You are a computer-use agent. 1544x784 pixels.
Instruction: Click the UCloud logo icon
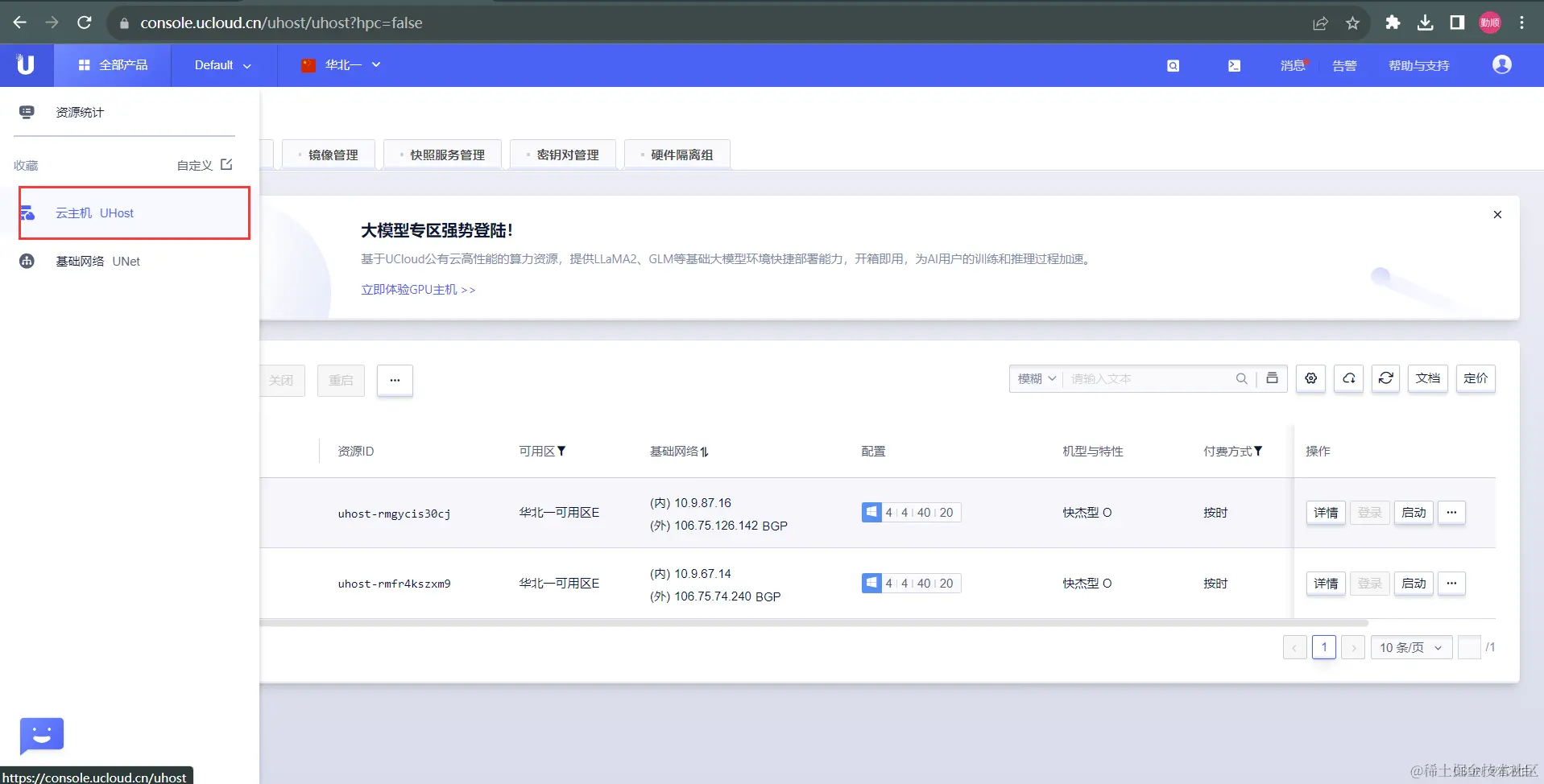24,64
